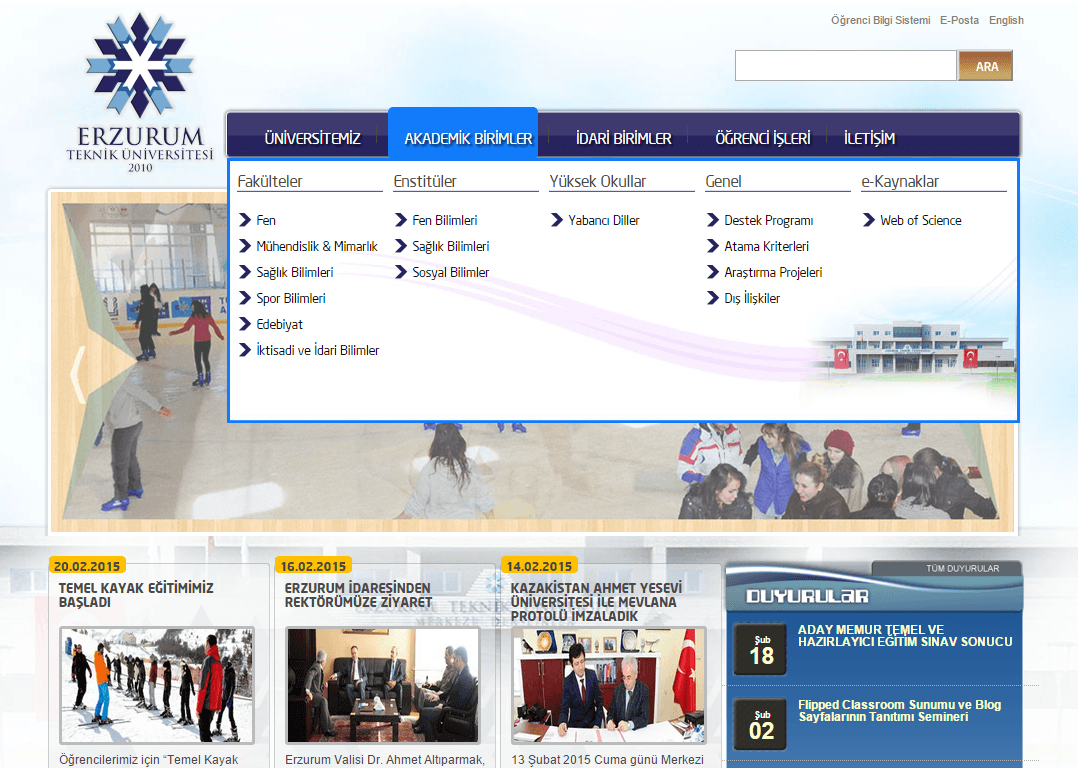Select Fen Bilimleri under Enstitüler
This screenshot has height=768, width=1078.
tap(444, 220)
